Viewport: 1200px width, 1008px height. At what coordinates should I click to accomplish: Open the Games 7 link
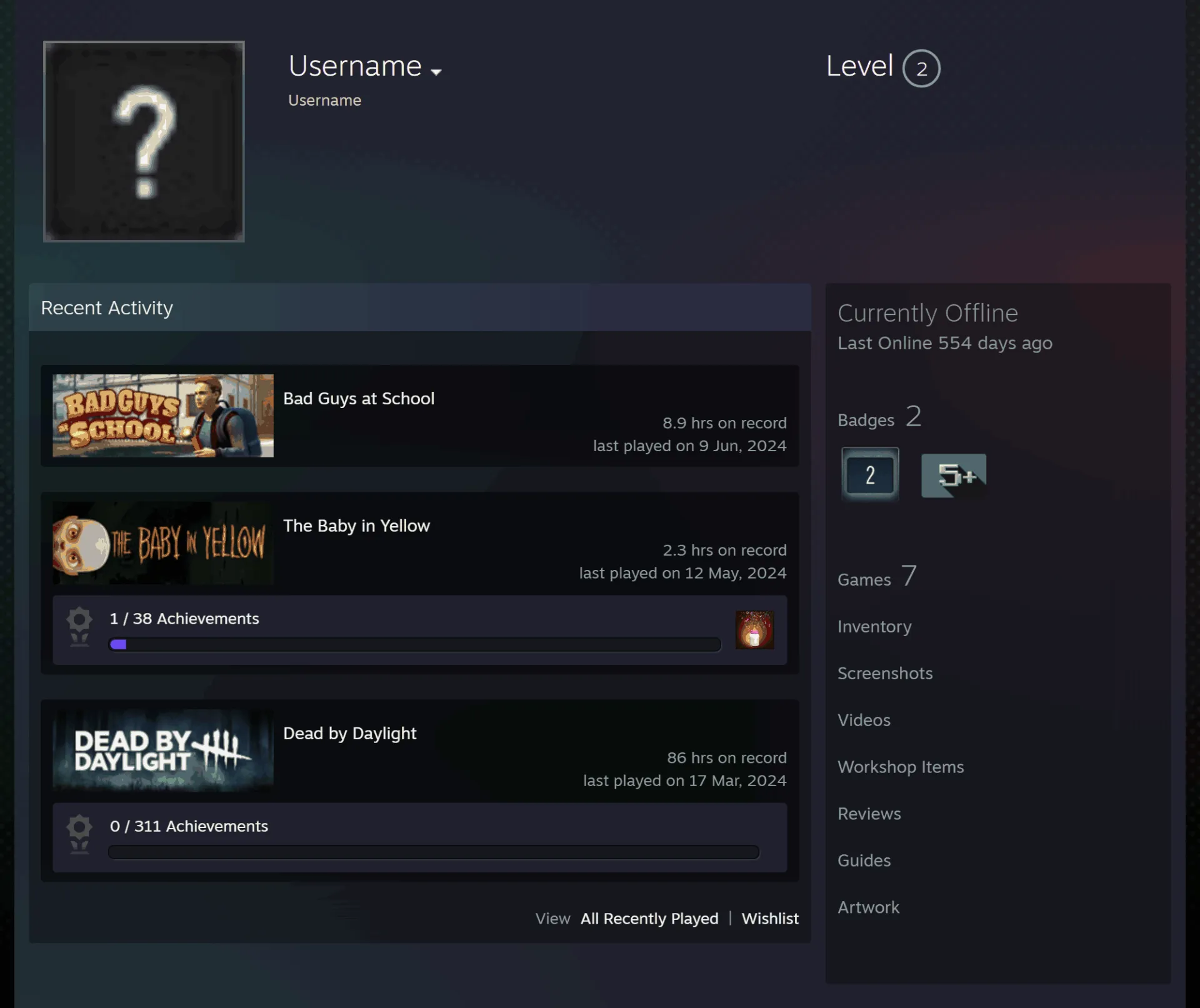tap(877, 577)
